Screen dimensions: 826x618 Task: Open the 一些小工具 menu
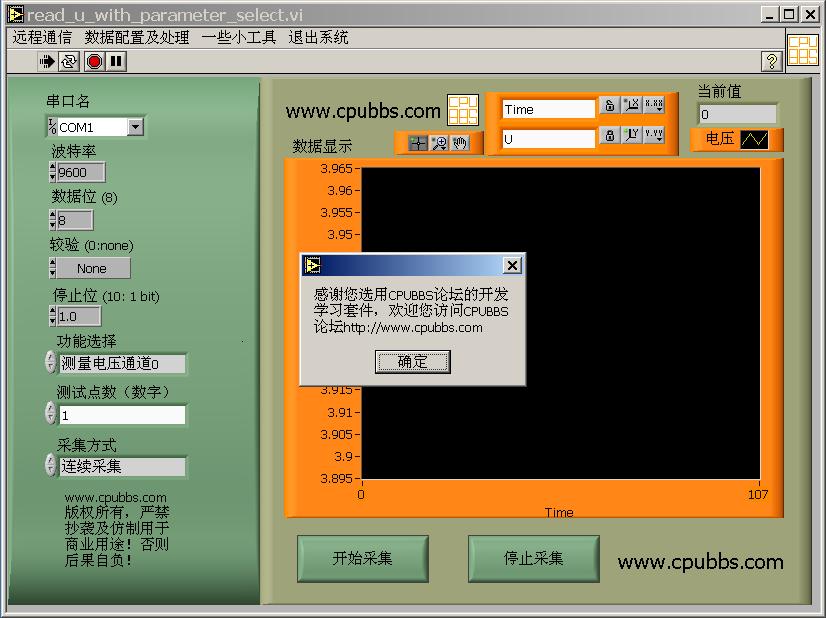239,37
